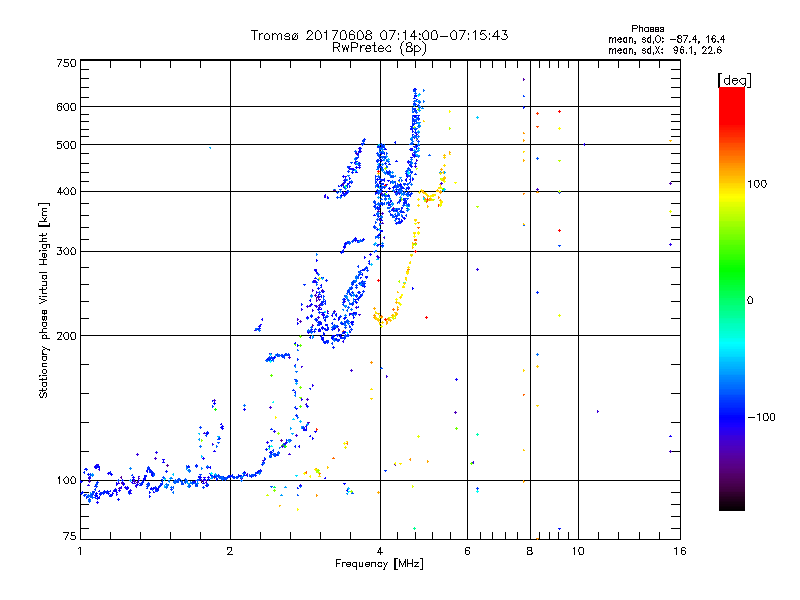The height and width of the screenshot is (600, 800).
Task: Click the x-axis tick label '10'
Action: 578,551
